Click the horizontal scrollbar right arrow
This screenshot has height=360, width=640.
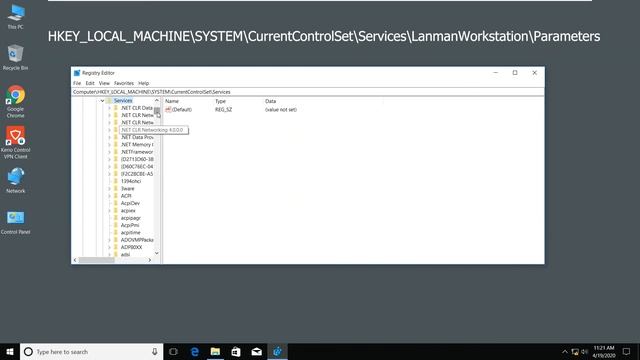(150, 260)
